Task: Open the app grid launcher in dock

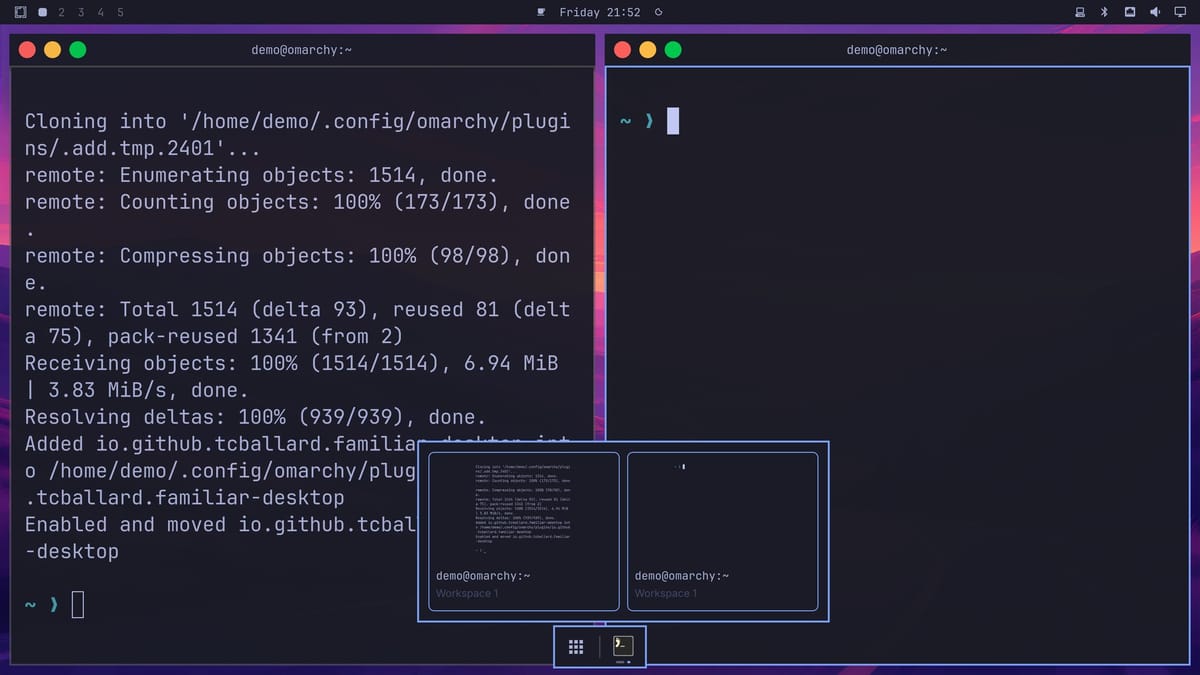Action: 576,647
